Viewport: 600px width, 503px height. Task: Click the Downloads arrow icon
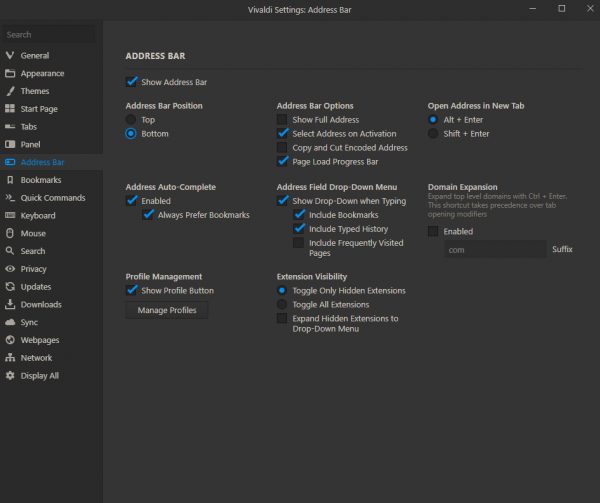coord(10,304)
